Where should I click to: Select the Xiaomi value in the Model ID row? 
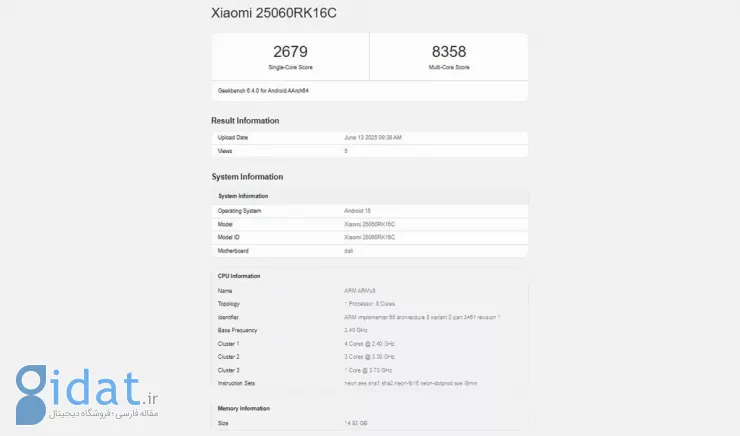370,237
